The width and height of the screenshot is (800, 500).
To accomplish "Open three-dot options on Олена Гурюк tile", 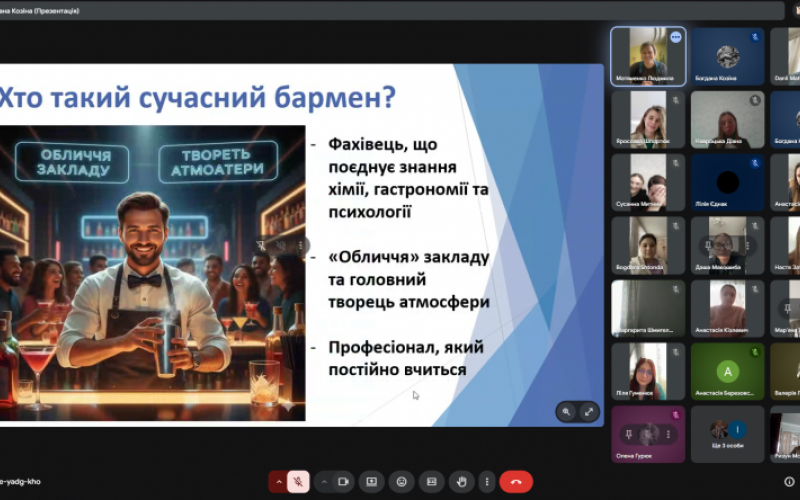I will 667,434.
